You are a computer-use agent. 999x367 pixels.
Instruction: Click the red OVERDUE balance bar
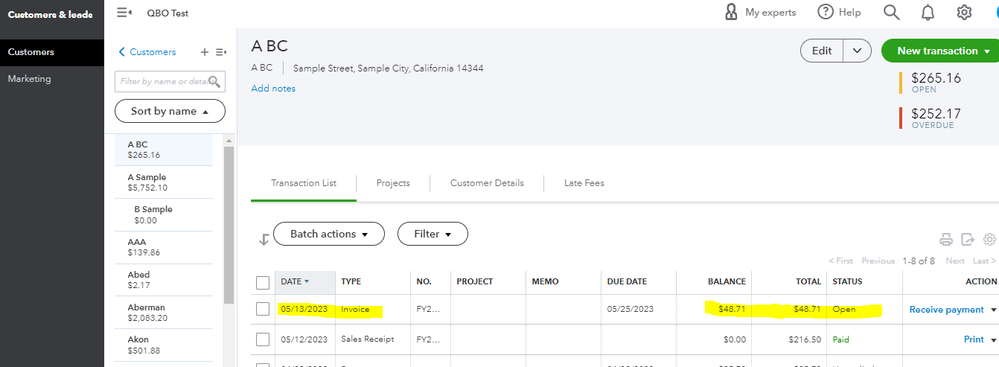tap(901, 119)
